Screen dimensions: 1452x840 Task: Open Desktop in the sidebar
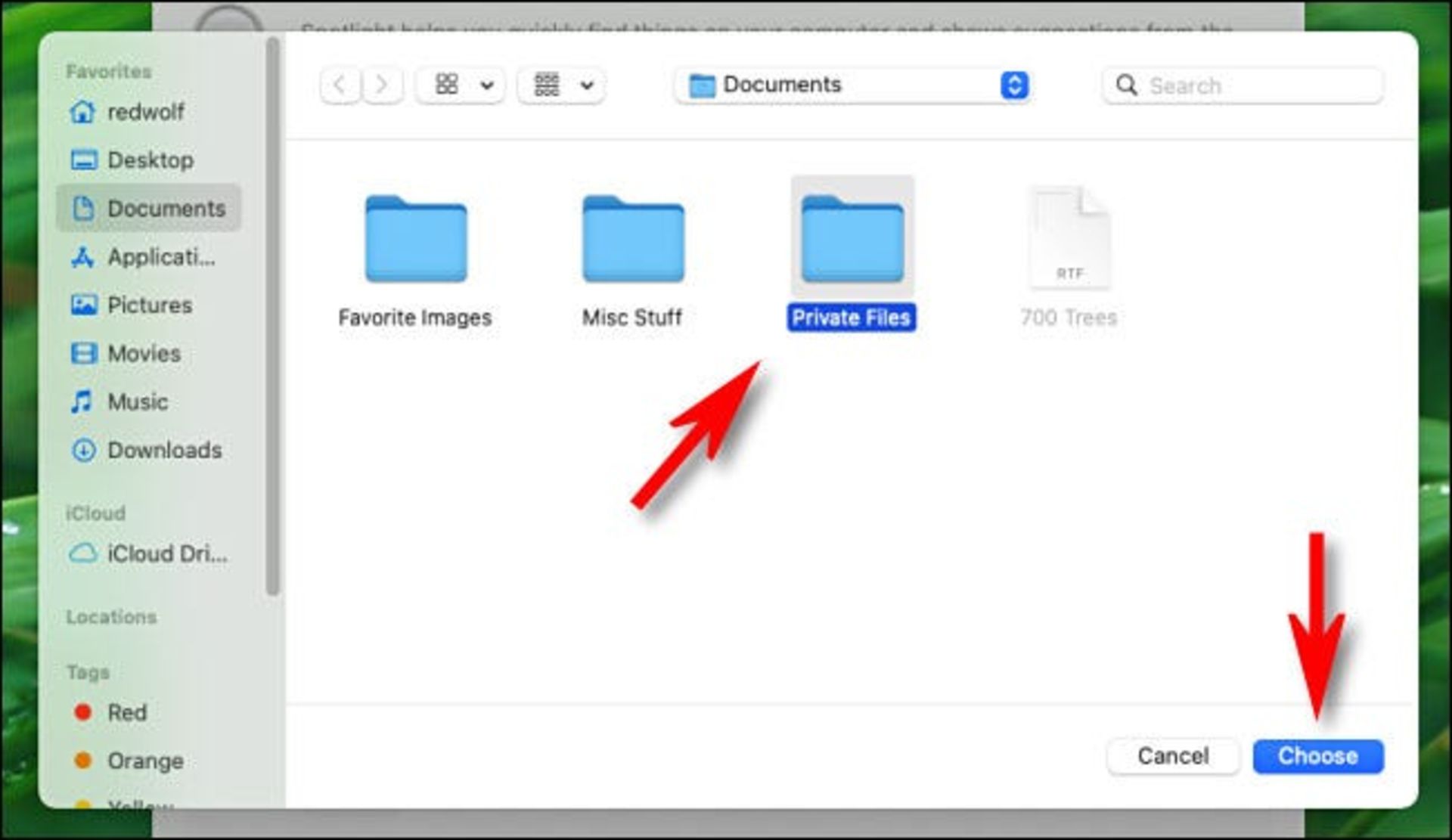pyautogui.click(x=150, y=160)
